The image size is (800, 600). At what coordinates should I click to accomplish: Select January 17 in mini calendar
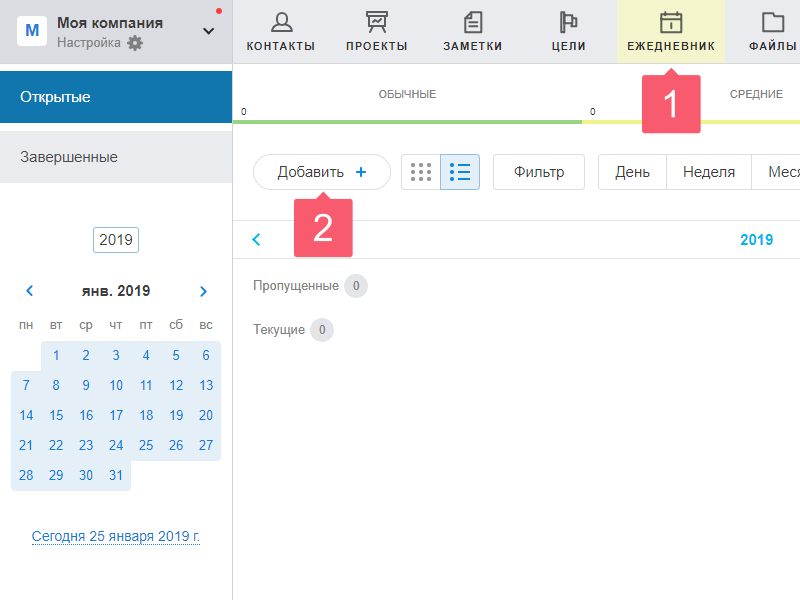click(x=116, y=415)
